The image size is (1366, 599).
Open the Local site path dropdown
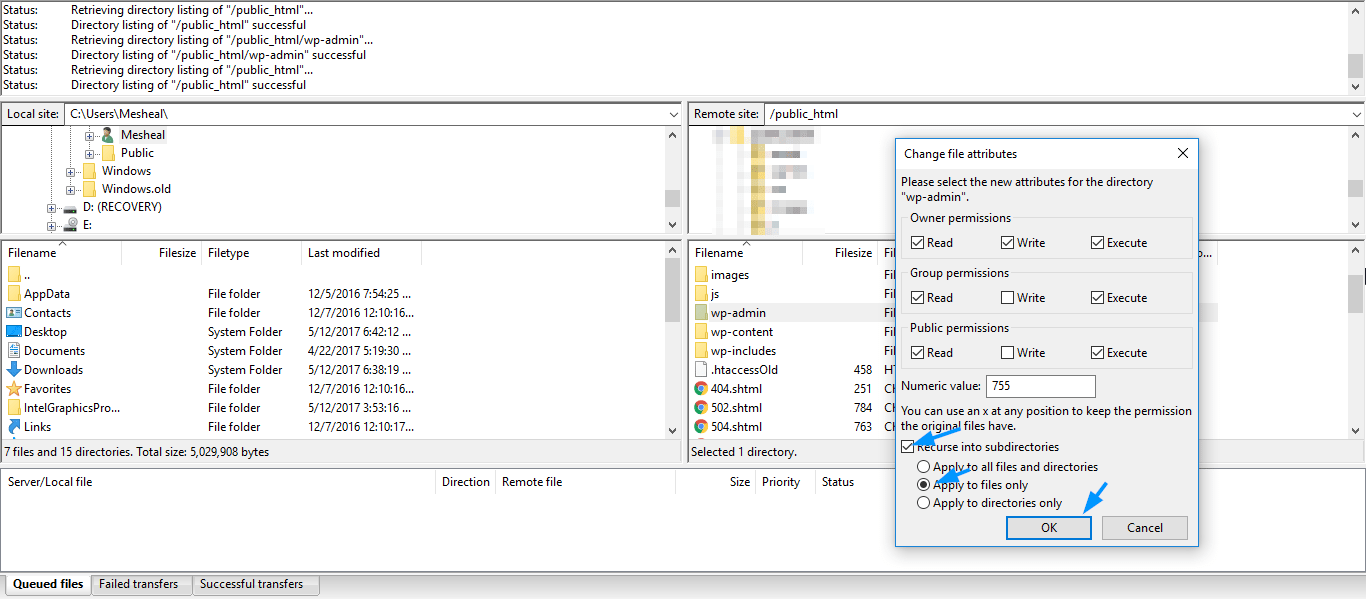click(x=673, y=114)
